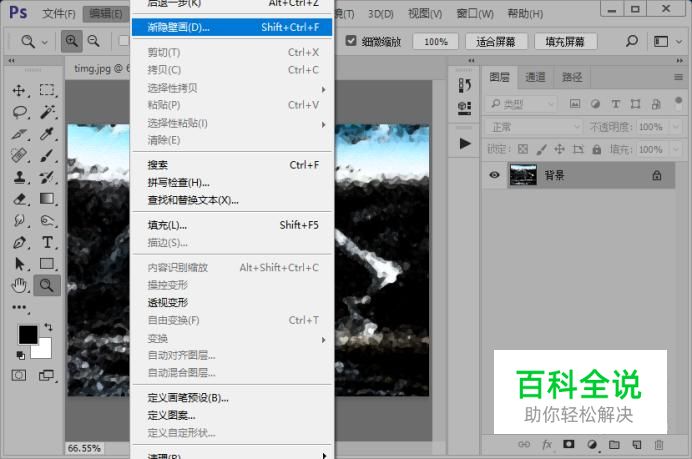
Task: Toggle scrubby zoom checkbox 细微缩放
Action: click(351, 41)
